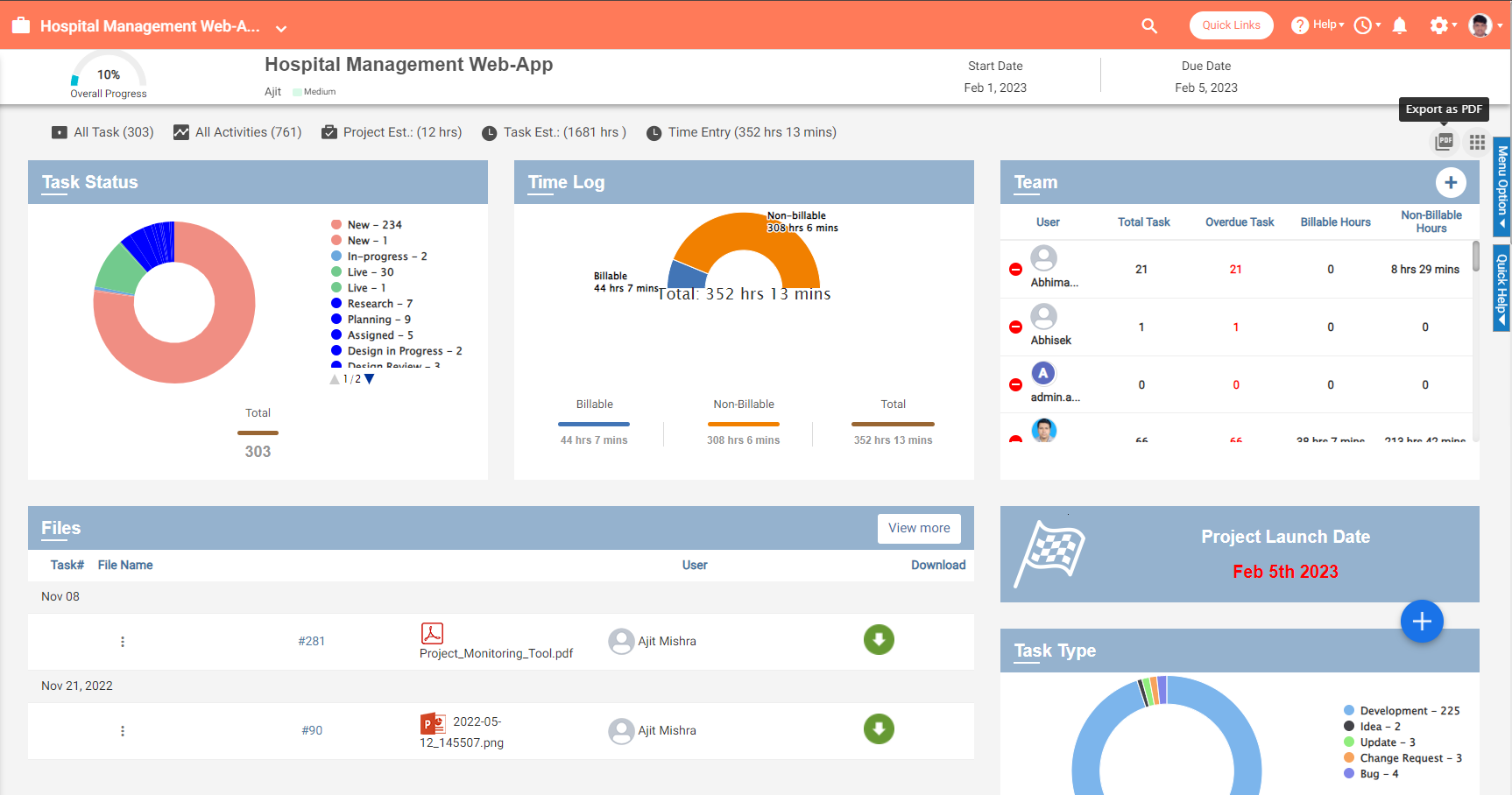Image resolution: width=1512 pixels, height=795 pixels.
Task: Remove Abhisek using the red minus icon
Action: tap(1015, 327)
